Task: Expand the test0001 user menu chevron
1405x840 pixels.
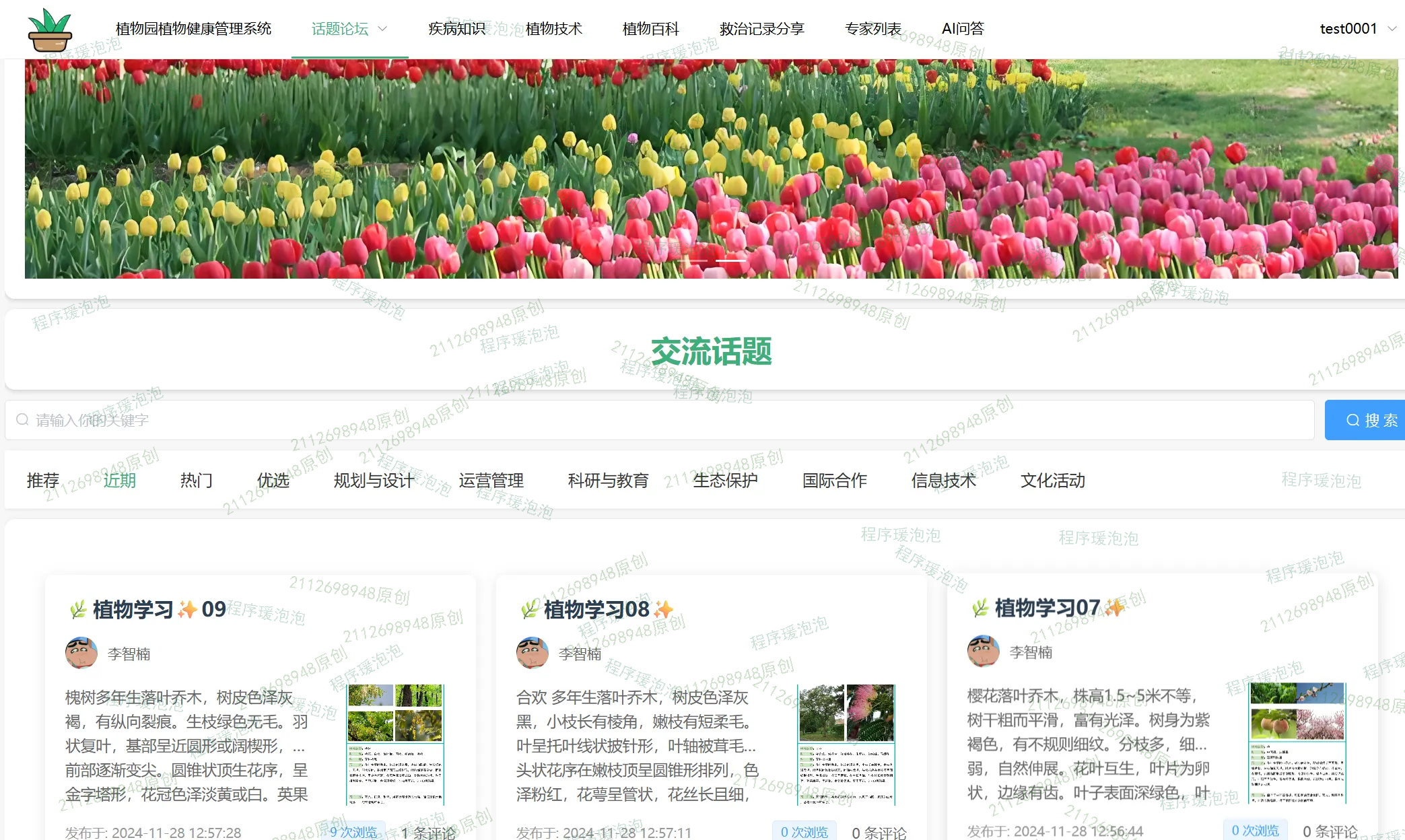Action: click(1392, 29)
